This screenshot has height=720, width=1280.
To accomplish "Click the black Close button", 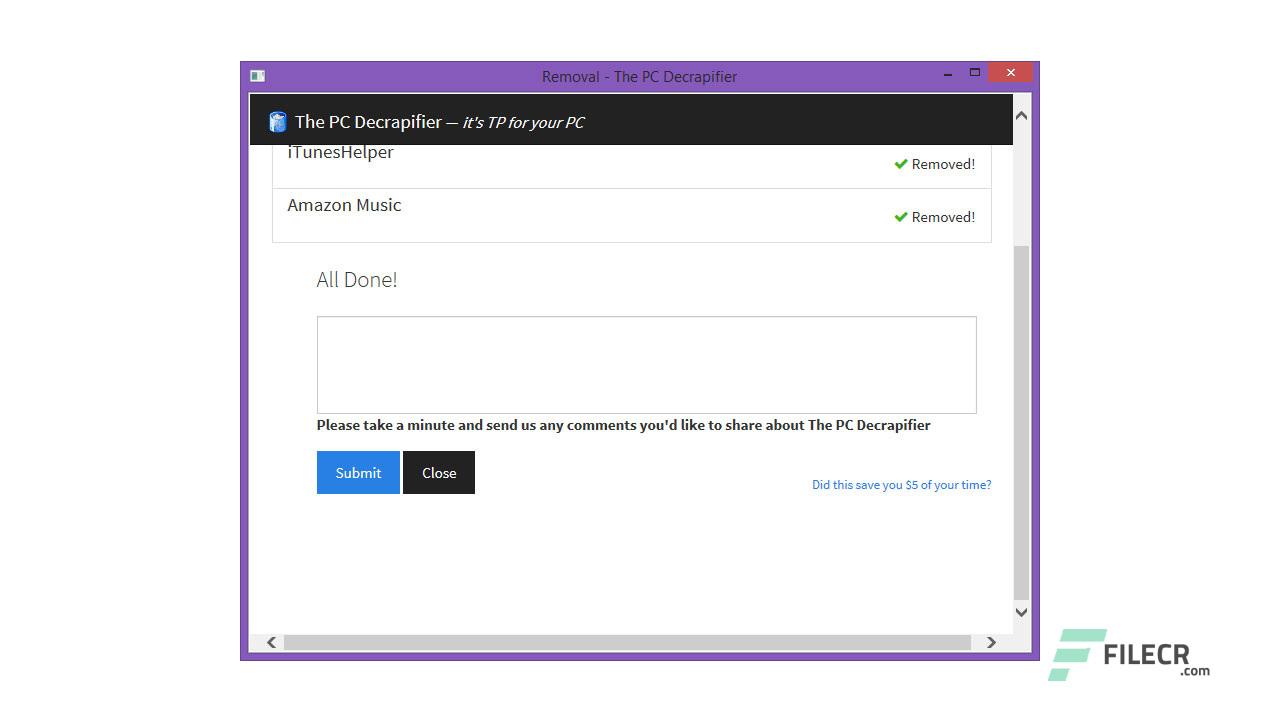I will pos(439,473).
